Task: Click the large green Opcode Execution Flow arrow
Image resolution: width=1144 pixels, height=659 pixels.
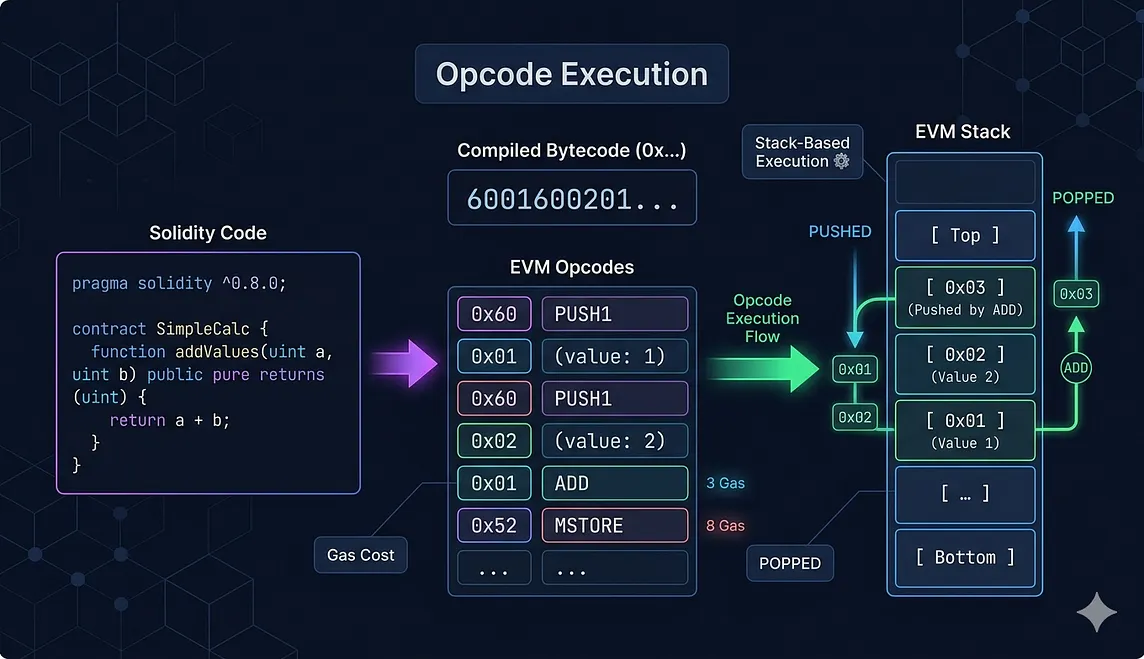Action: [x=764, y=369]
